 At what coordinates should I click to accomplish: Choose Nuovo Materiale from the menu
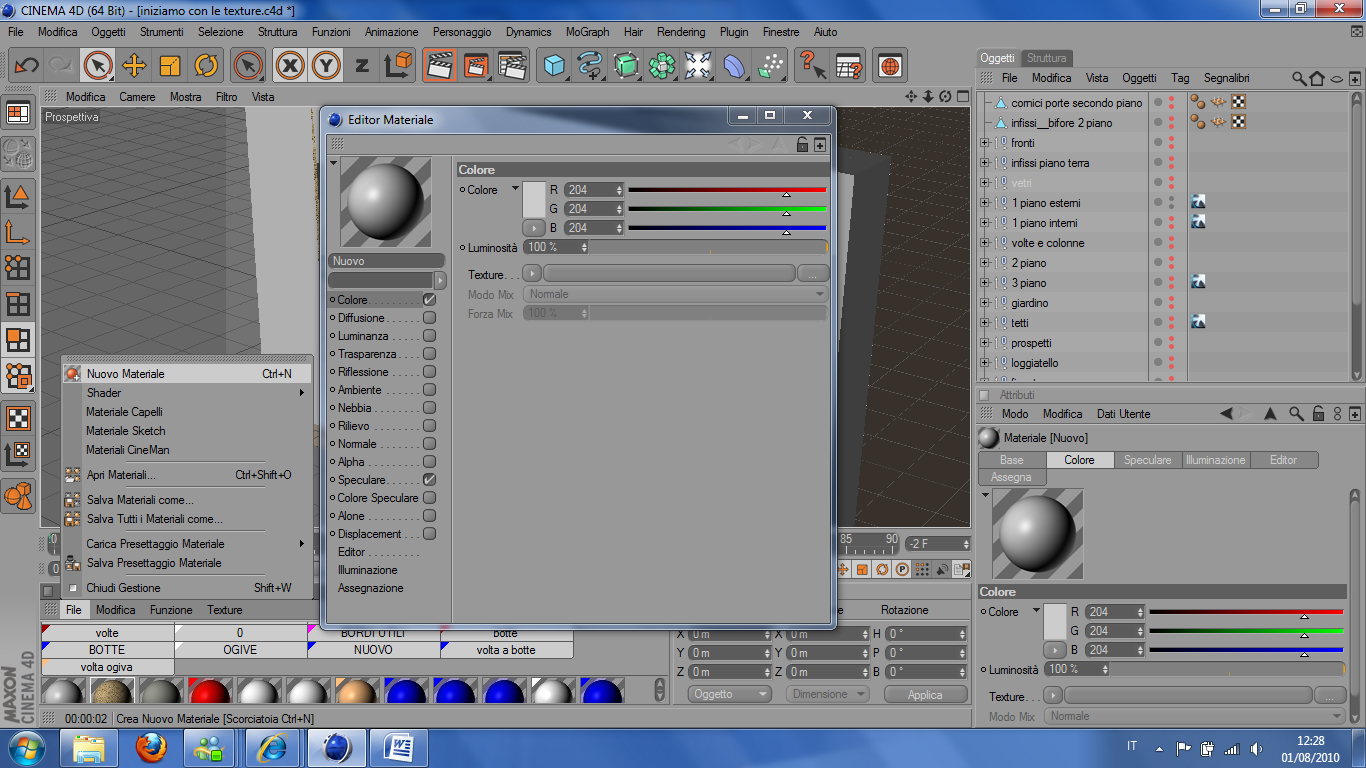(x=187, y=374)
